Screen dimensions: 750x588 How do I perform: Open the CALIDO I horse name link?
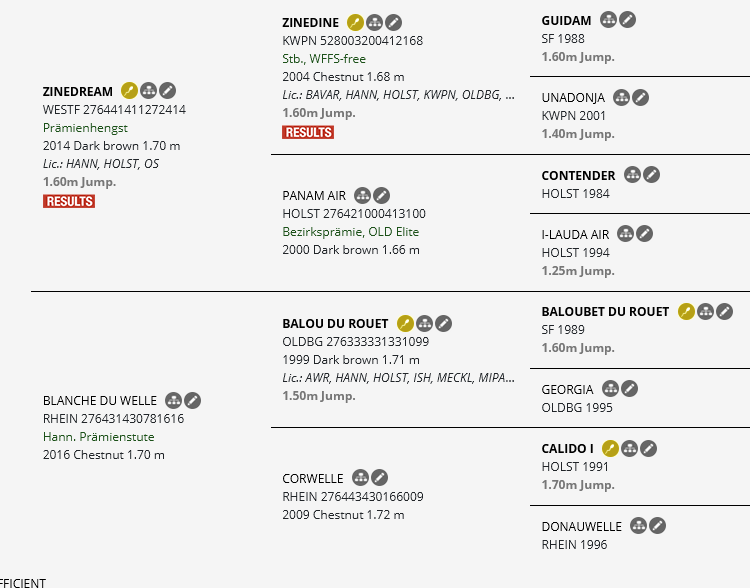tap(567, 449)
